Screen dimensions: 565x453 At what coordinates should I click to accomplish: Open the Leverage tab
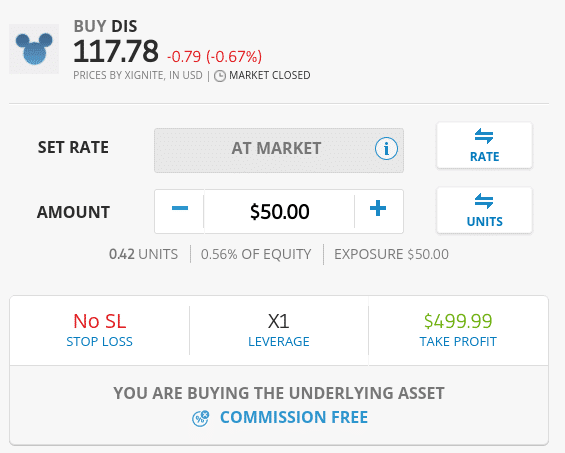pyautogui.click(x=279, y=330)
